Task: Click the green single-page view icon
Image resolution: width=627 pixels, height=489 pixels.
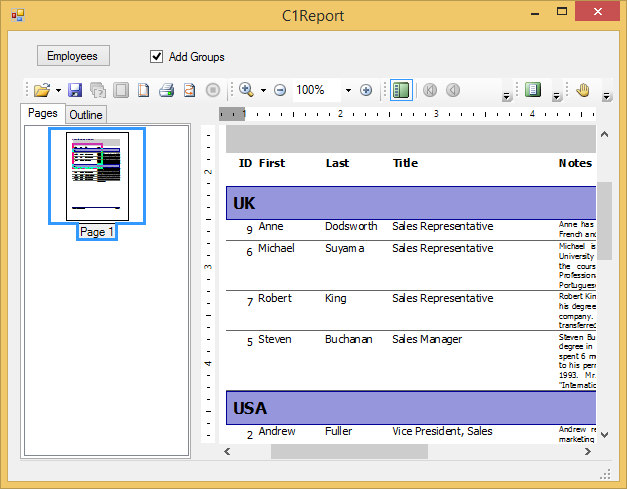Action: pos(401,90)
